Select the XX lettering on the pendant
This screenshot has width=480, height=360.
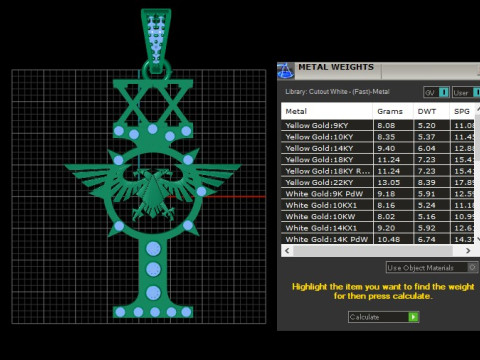click(153, 105)
